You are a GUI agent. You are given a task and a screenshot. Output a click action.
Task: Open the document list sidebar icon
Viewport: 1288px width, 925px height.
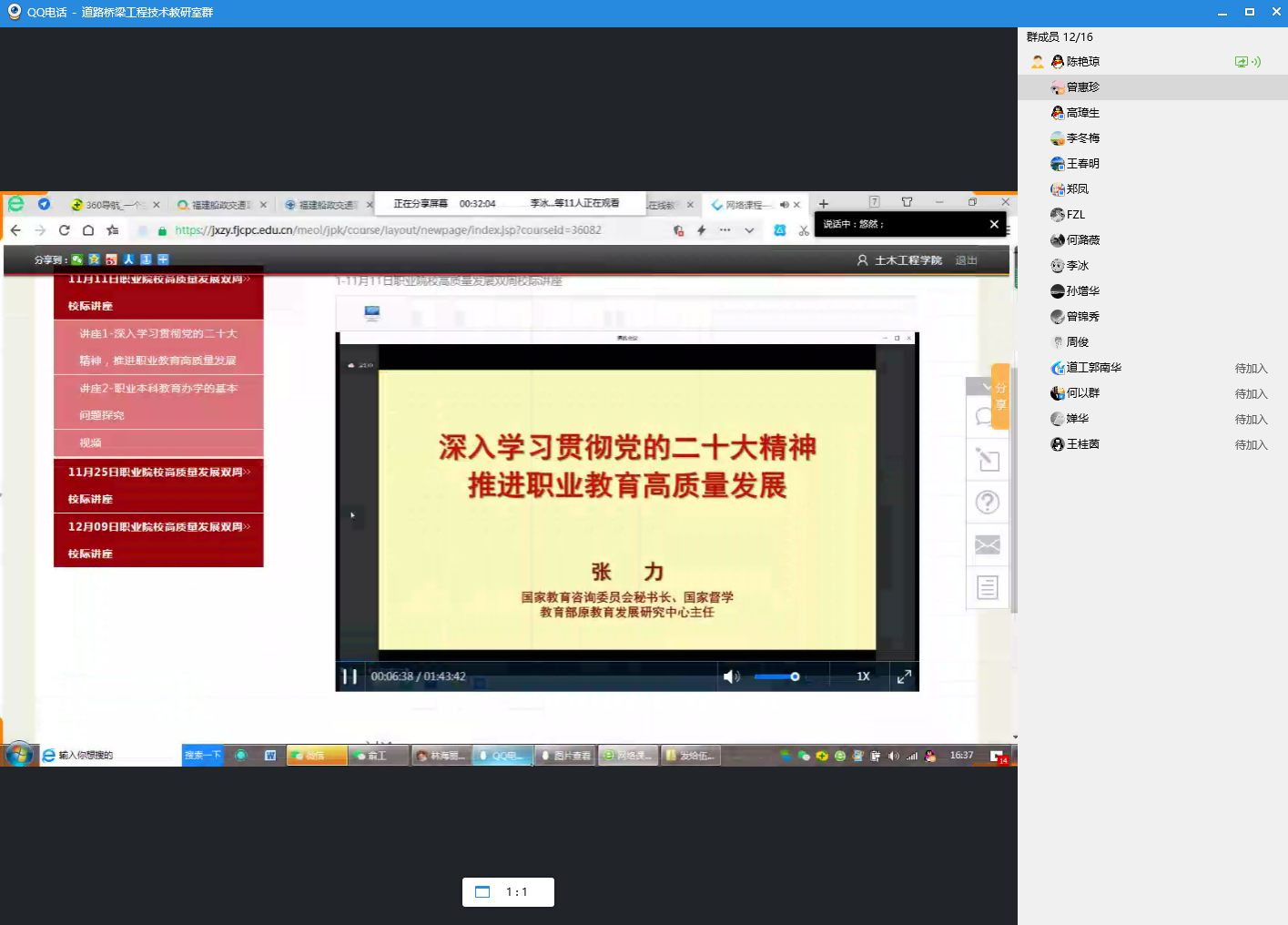coord(987,588)
